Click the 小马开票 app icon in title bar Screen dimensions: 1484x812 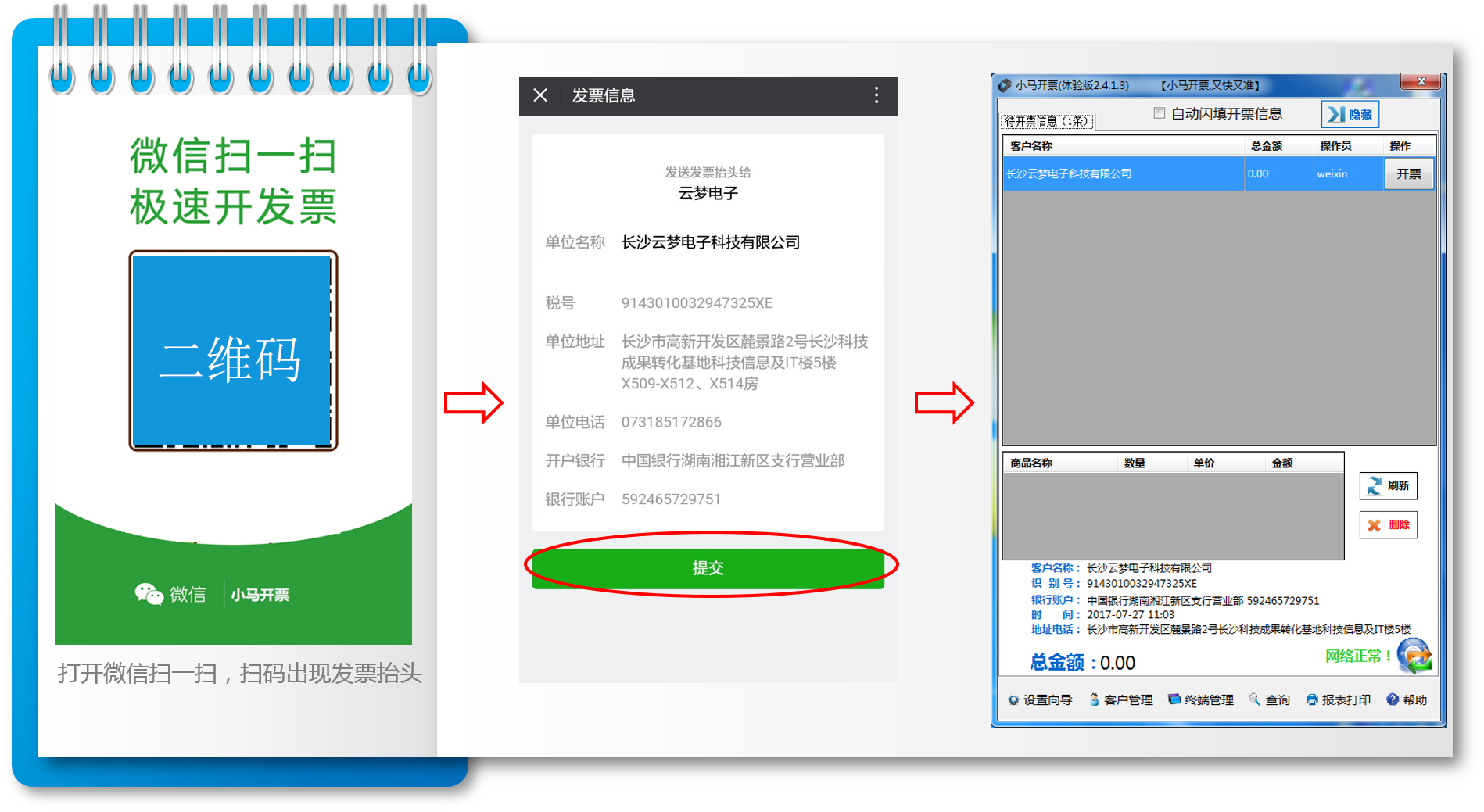(1005, 85)
